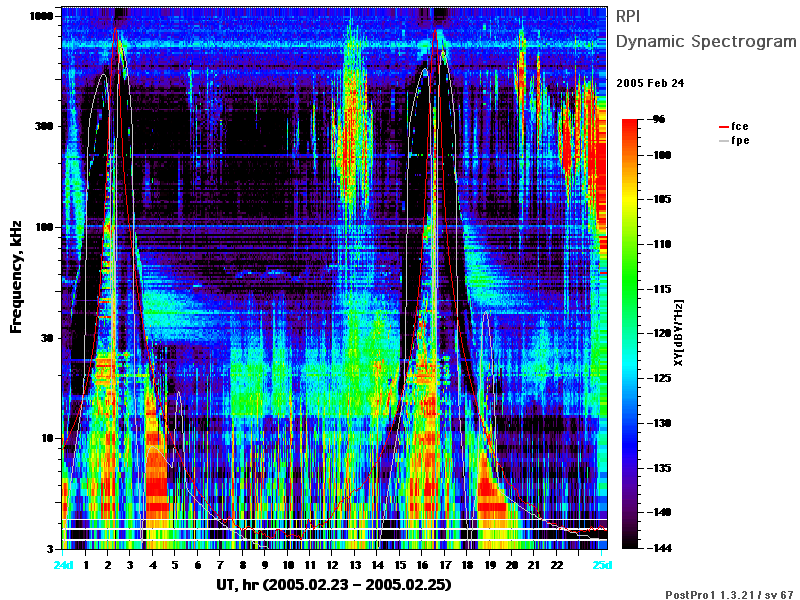Click the 25d end time tick

coord(602,565)
